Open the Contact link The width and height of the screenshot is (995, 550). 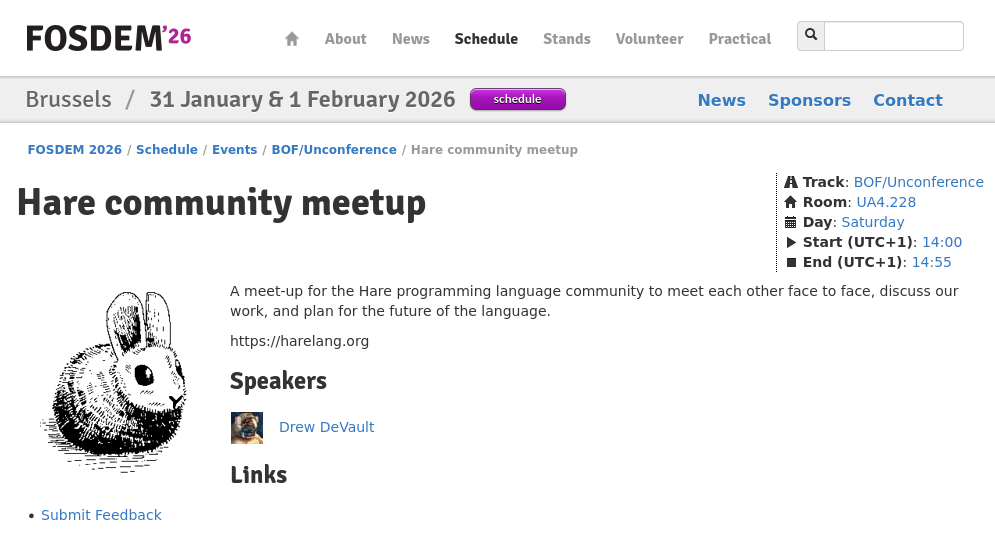point(908,100)
